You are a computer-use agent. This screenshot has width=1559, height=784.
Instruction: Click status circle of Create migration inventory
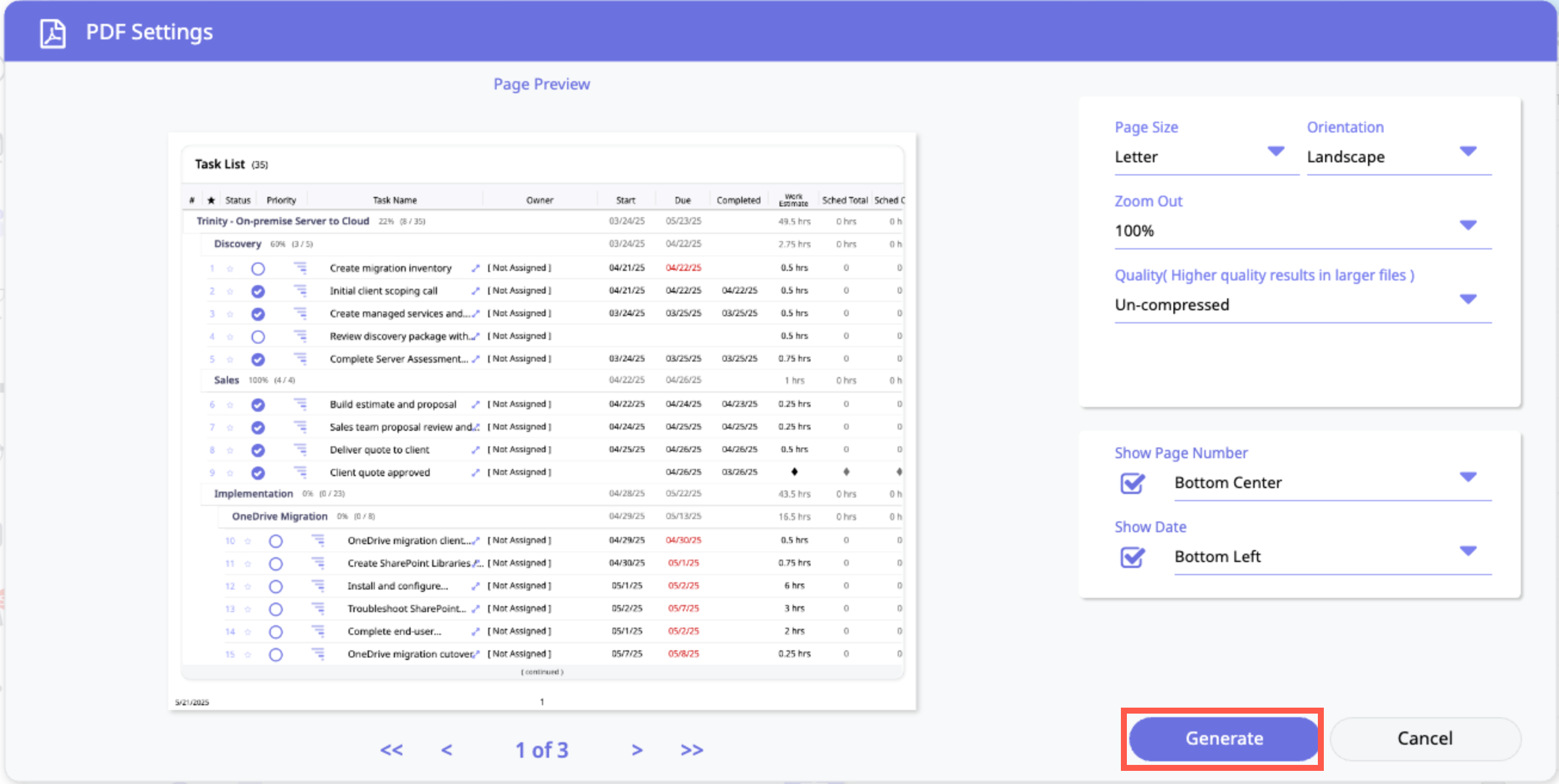pos(258,268)
